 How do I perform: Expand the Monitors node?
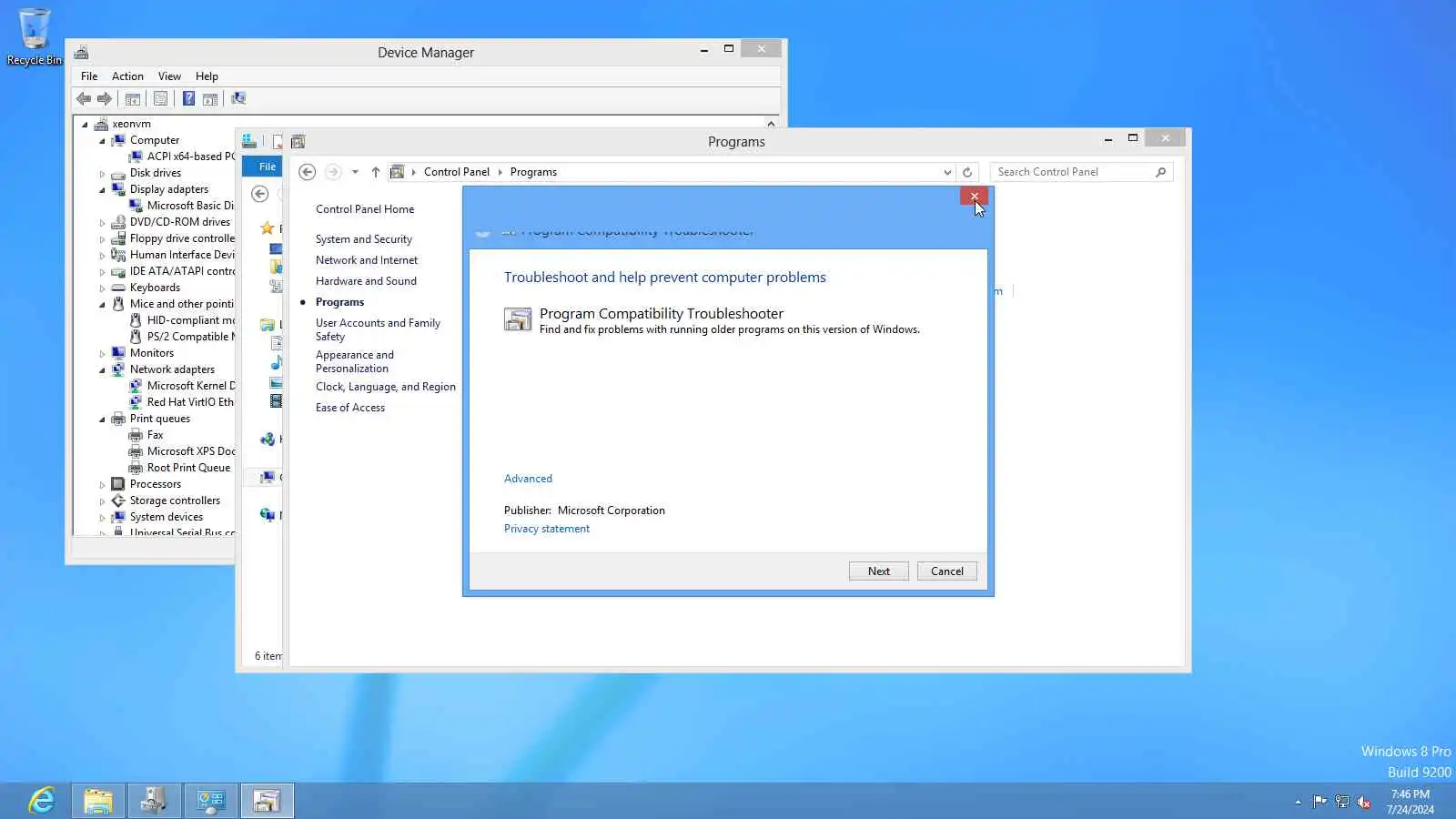102,353
